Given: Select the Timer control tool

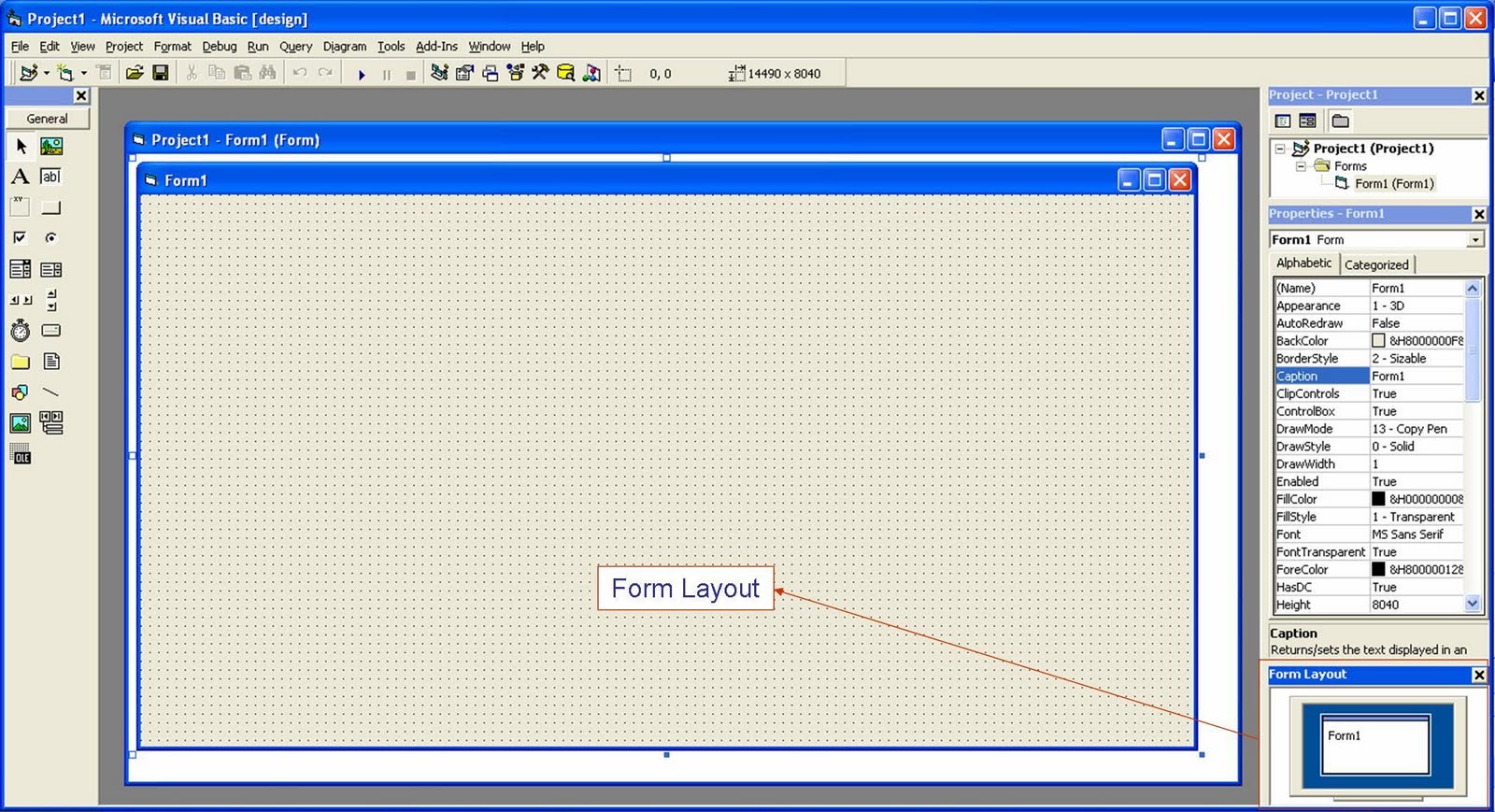Looking at the screenshot, I should [21, 331].
